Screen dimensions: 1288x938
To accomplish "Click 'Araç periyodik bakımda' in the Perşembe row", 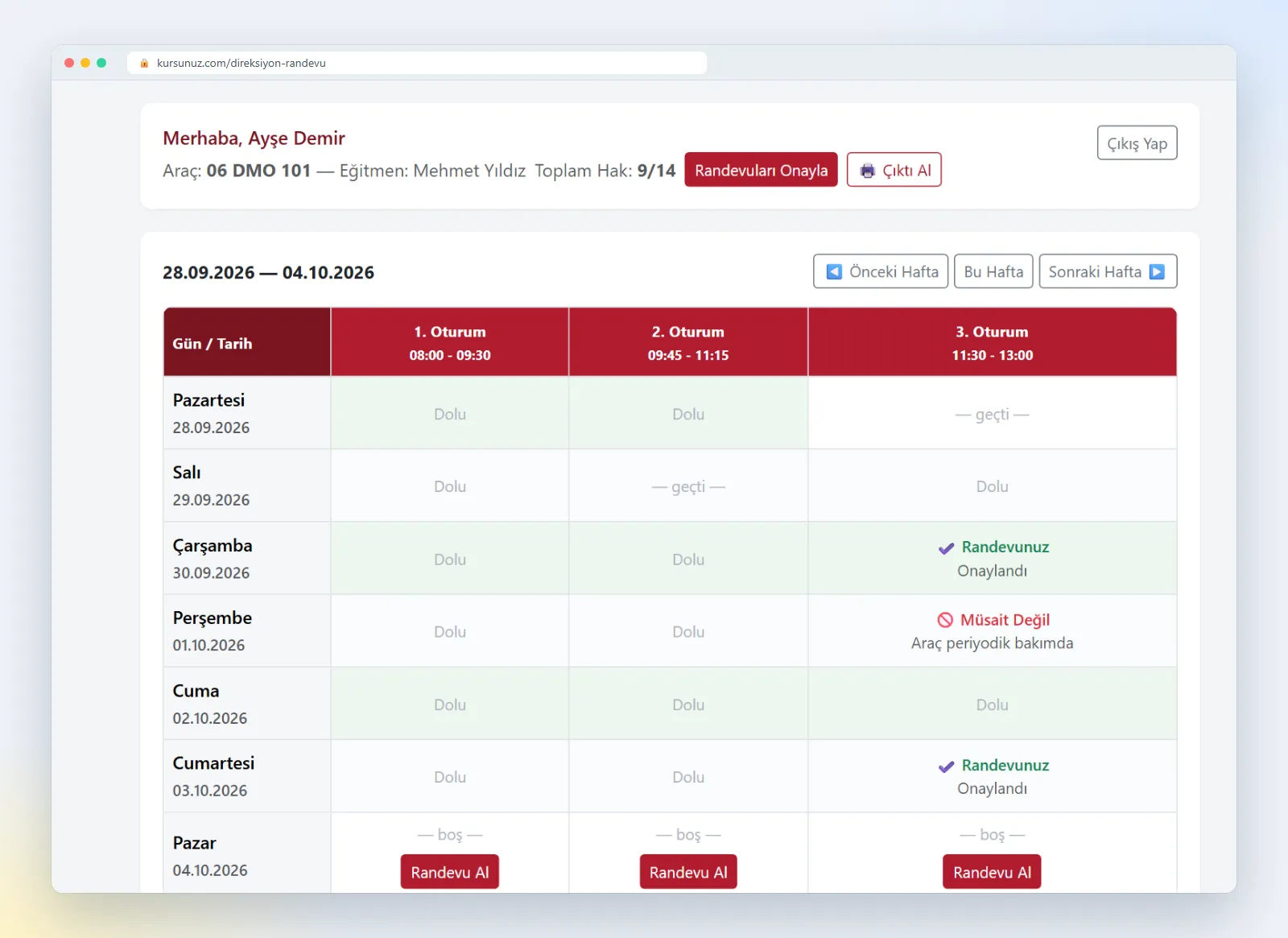I will click(992, 643).
